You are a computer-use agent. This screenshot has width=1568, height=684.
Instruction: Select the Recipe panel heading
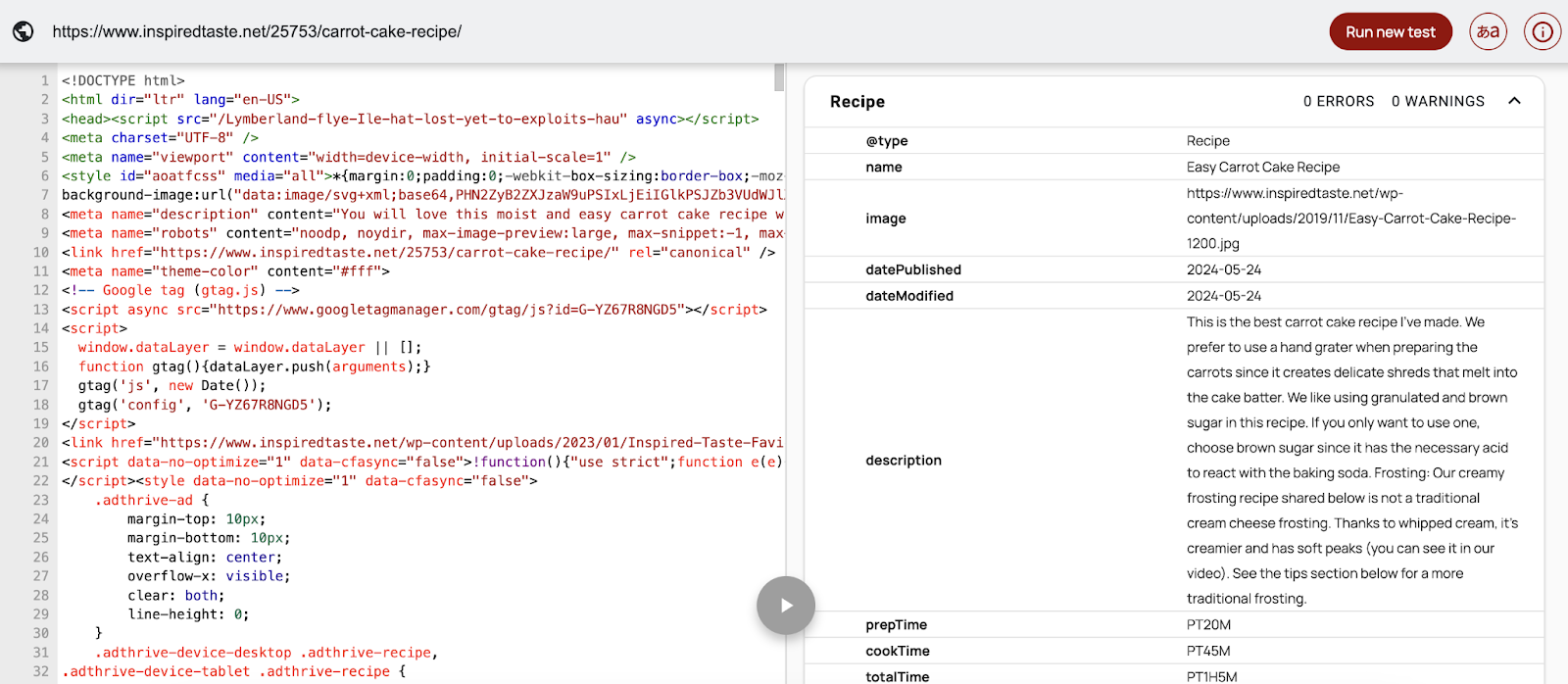pos(857,102)
